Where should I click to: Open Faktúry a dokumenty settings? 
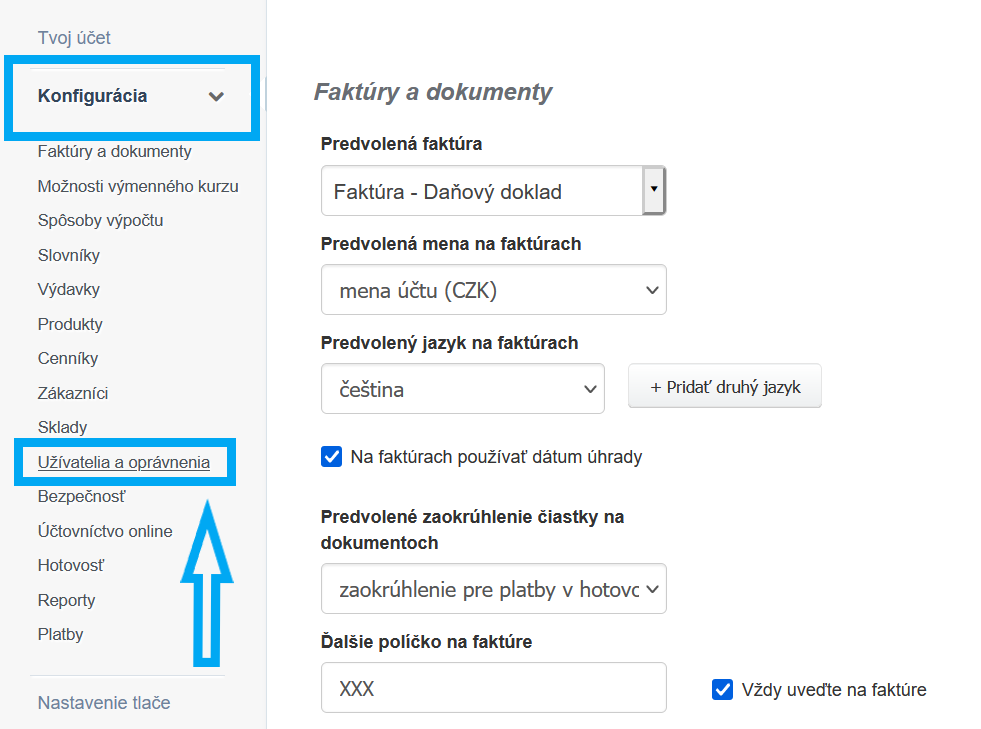[114, 152]
